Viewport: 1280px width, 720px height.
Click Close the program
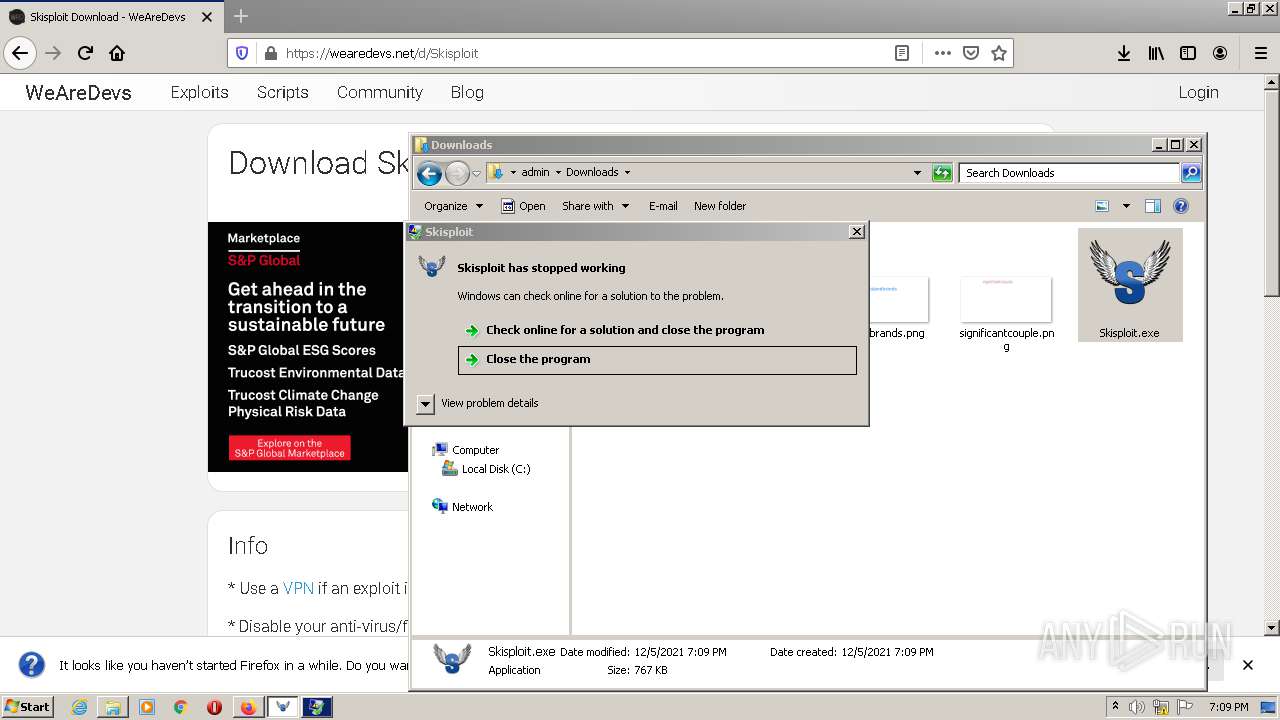[657, 360]
